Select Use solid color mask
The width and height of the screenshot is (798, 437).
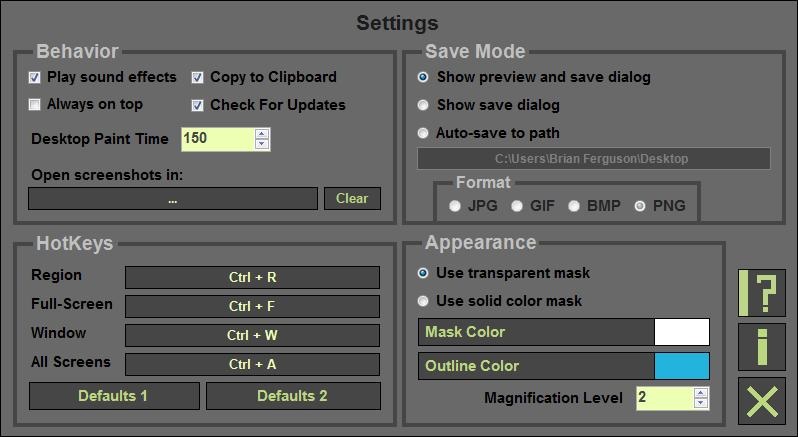click(423, 301)
